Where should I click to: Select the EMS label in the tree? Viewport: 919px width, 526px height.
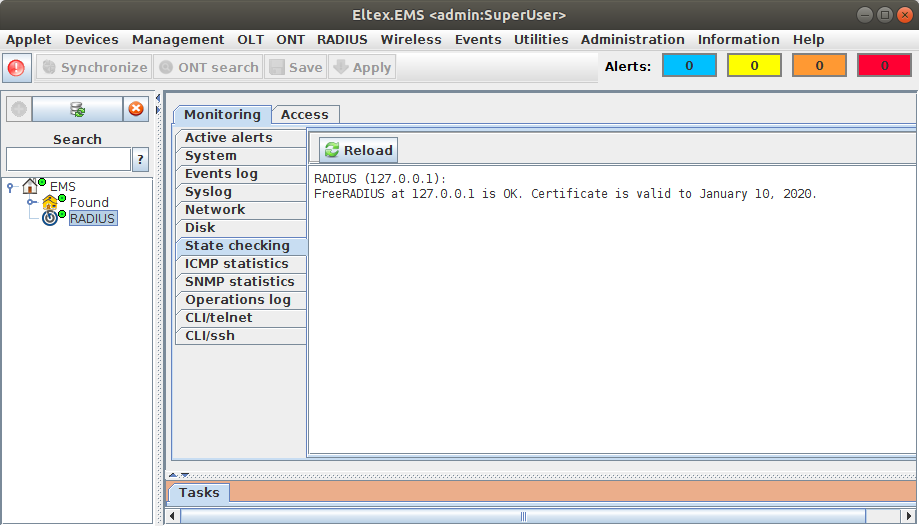[x=63, y=186]
